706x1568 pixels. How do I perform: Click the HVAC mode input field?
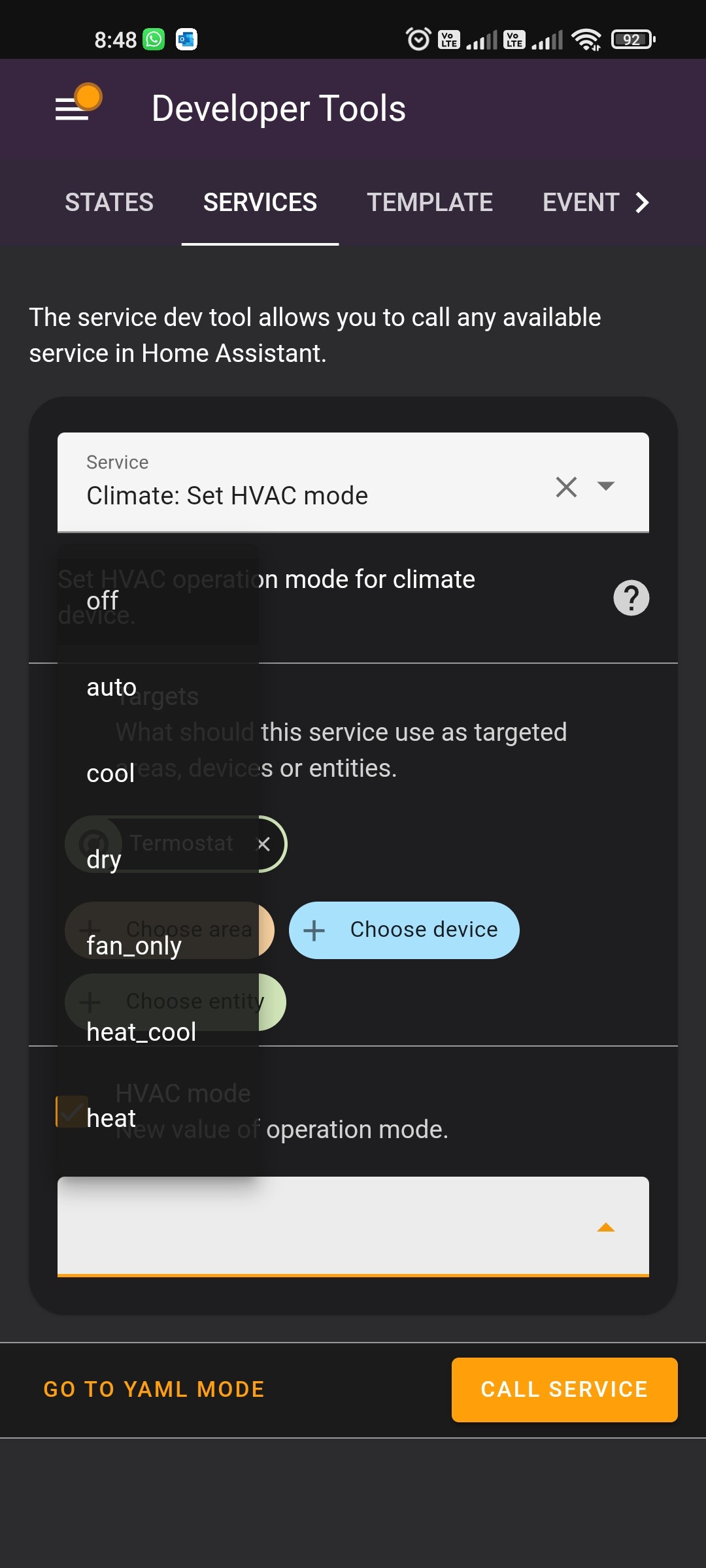click(327, 1226)
